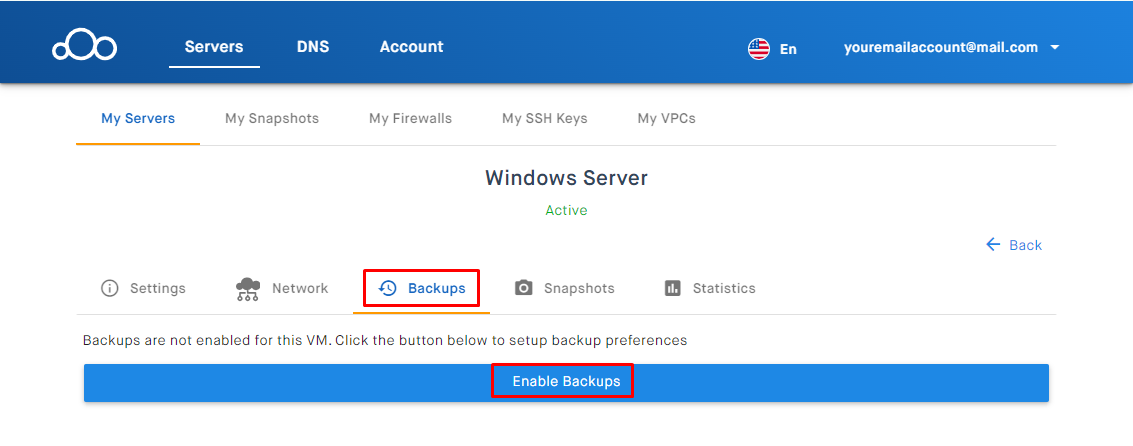This screenshot has width=1133, height=446.
Task: Switch to the My Firewalls tab
Action: pyautogui.click(x=410, y=118)
